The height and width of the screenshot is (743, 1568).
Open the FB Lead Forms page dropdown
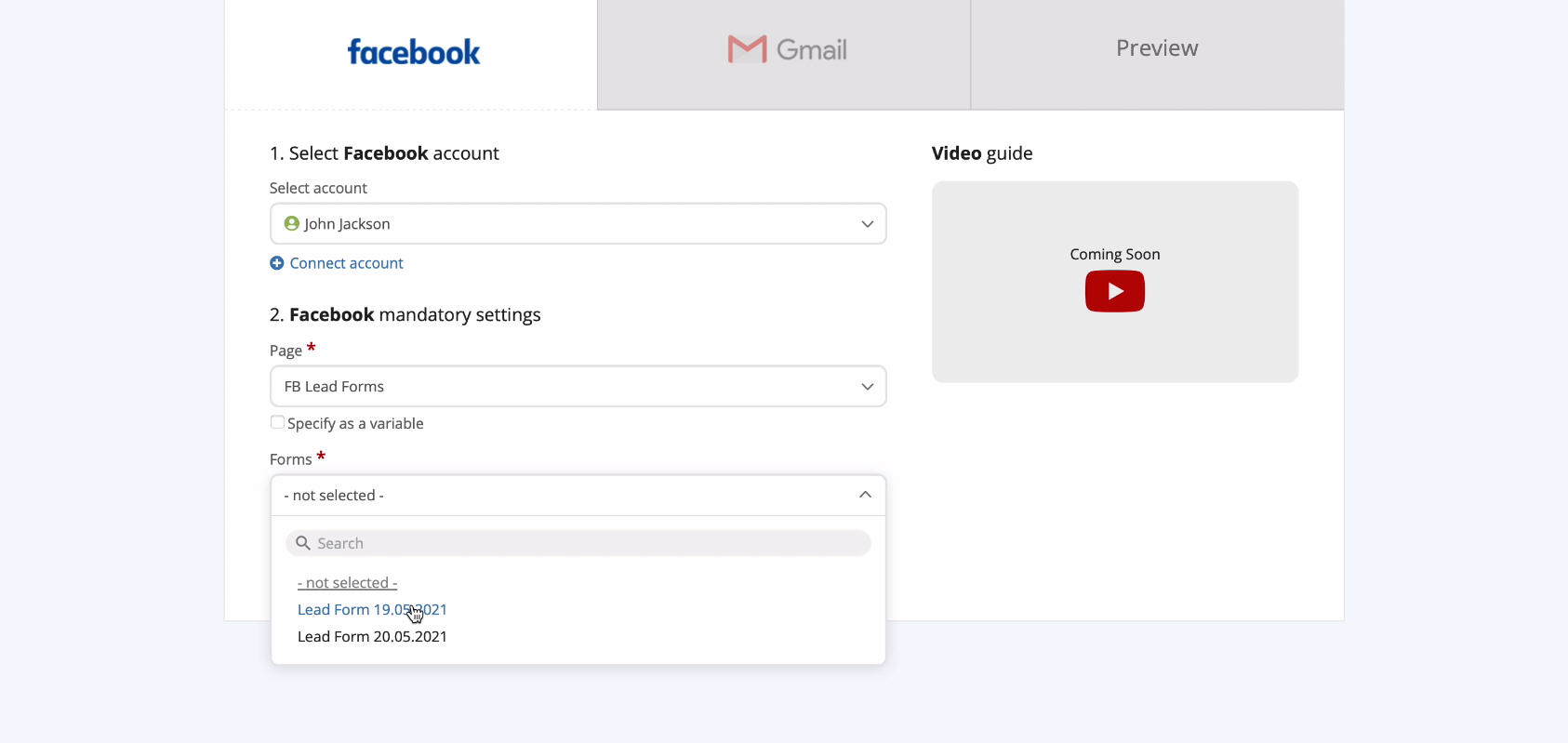(578, 386)
